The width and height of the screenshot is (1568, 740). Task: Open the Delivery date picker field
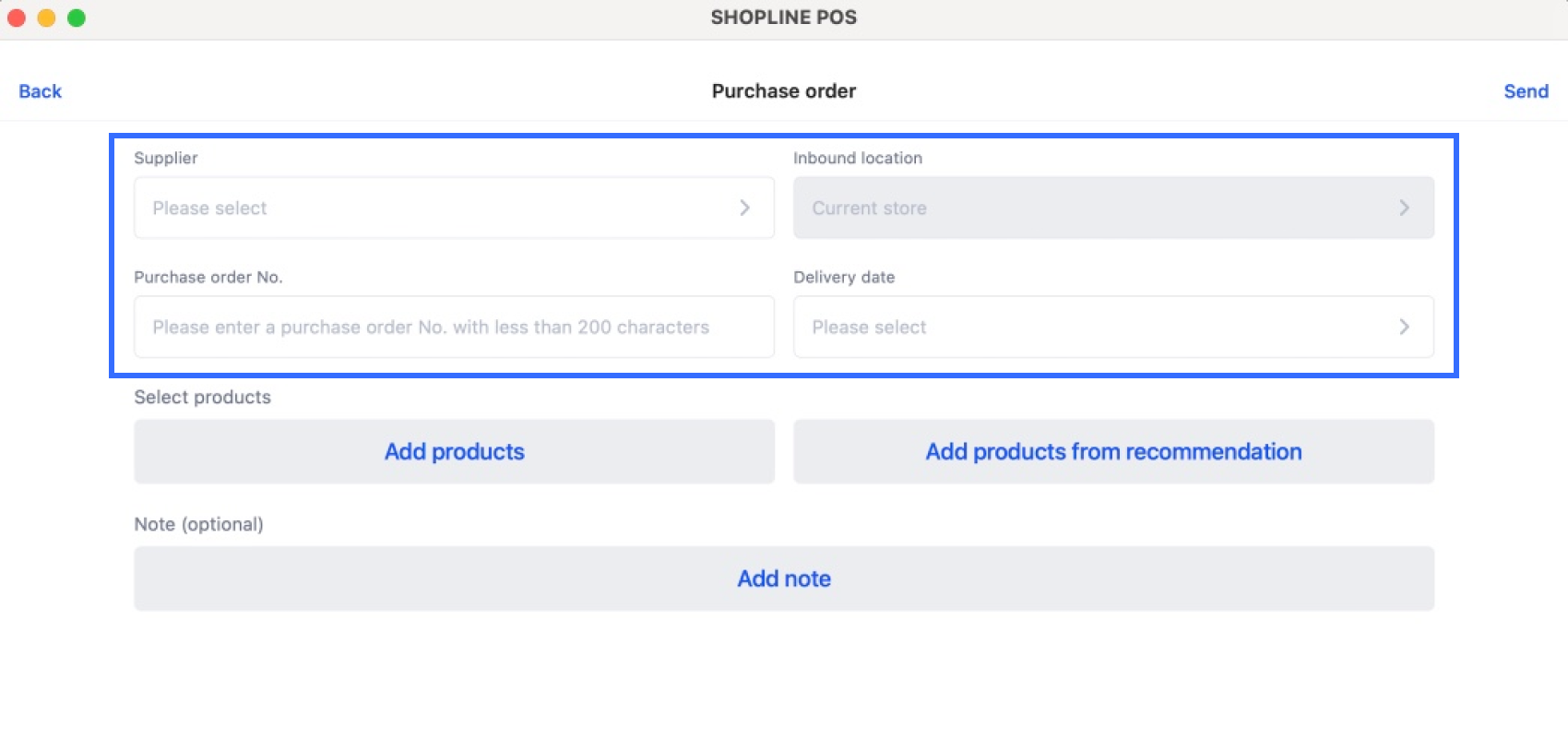(1112, 327)
